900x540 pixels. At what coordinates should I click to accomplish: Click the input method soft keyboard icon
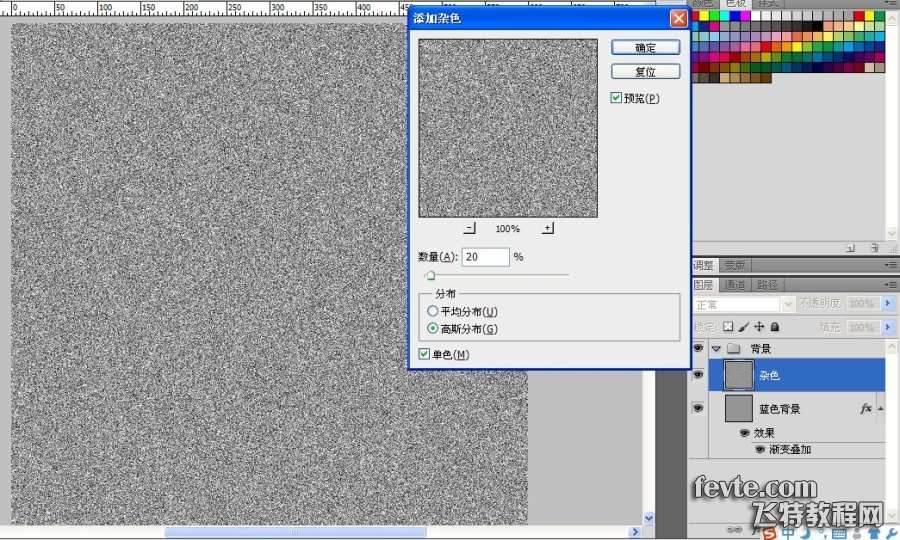pos(839,534)
